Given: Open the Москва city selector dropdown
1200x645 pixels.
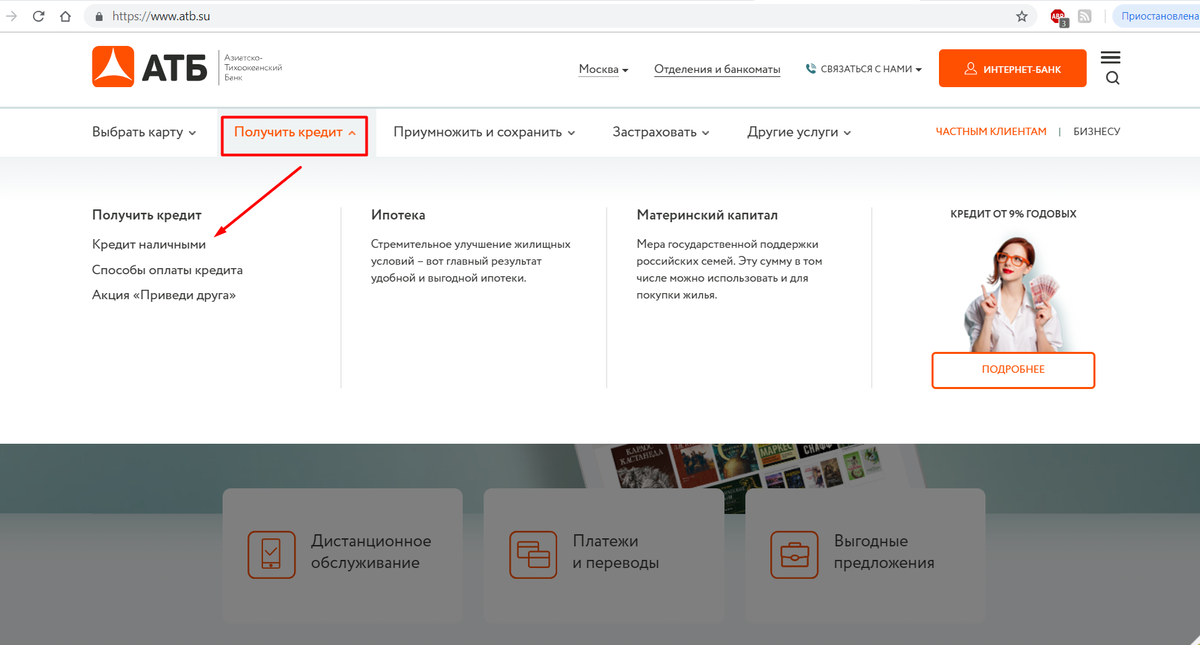Looking at the screenshot, I should (x=600, y=67).
